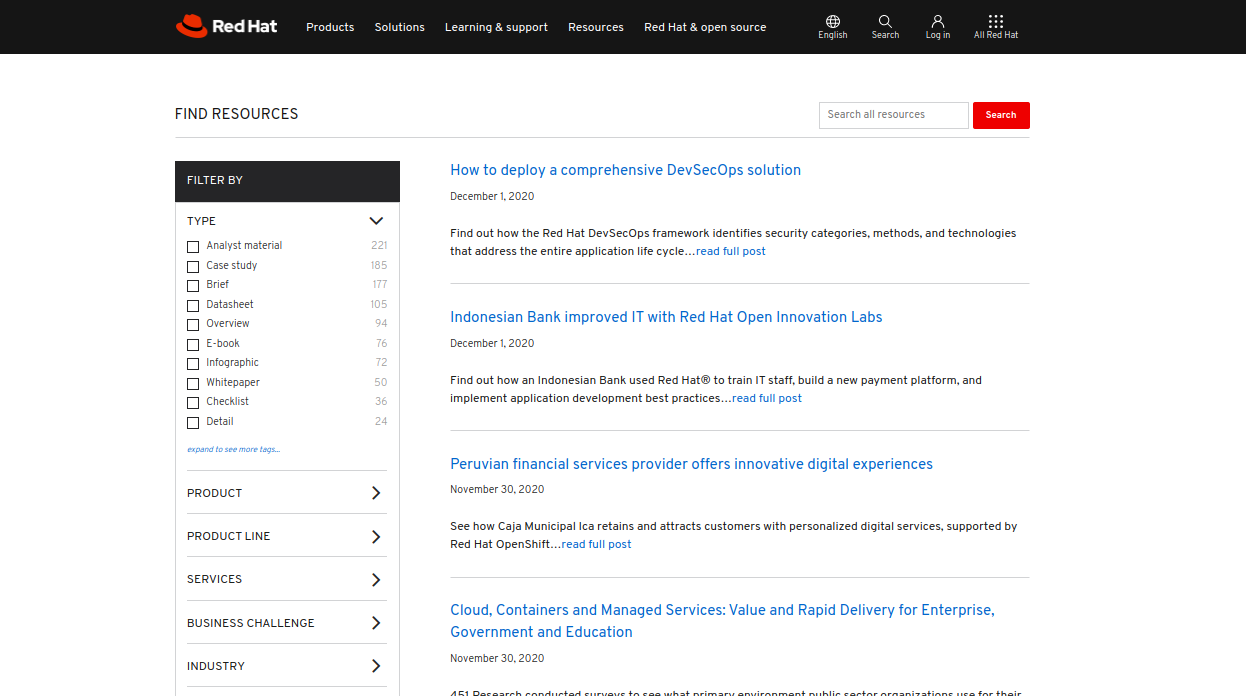Open the English language globe icon

pos(832,22)
